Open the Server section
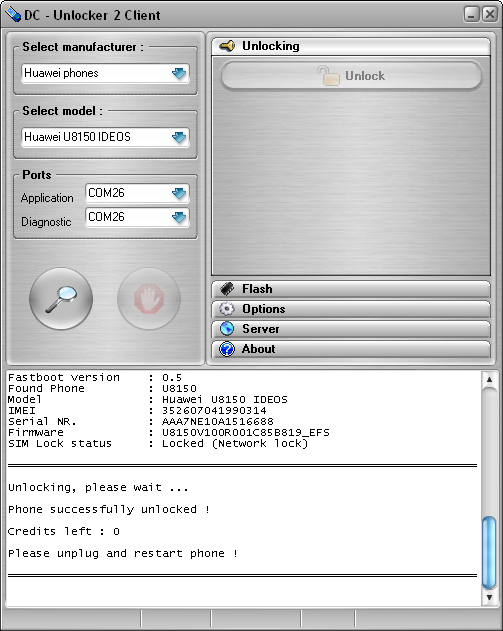 pos(351,329)
